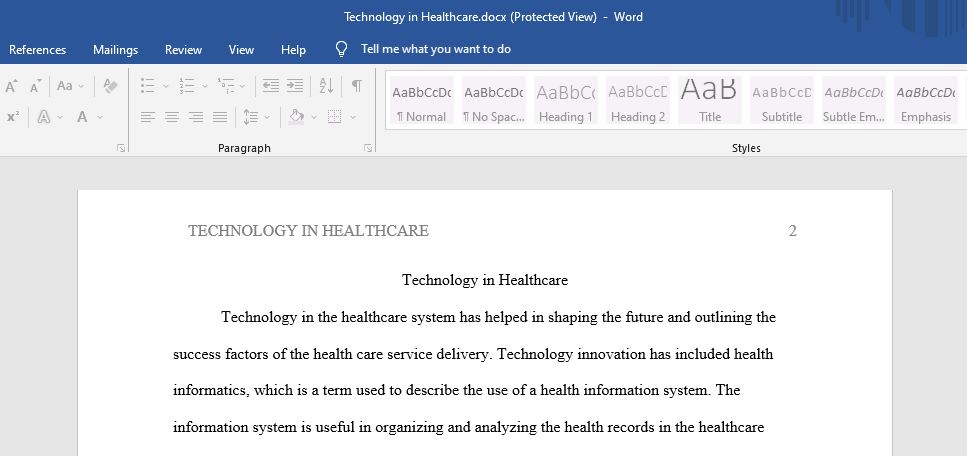
Task: Toggle show paragraph marks
Action: coord(356,86)
